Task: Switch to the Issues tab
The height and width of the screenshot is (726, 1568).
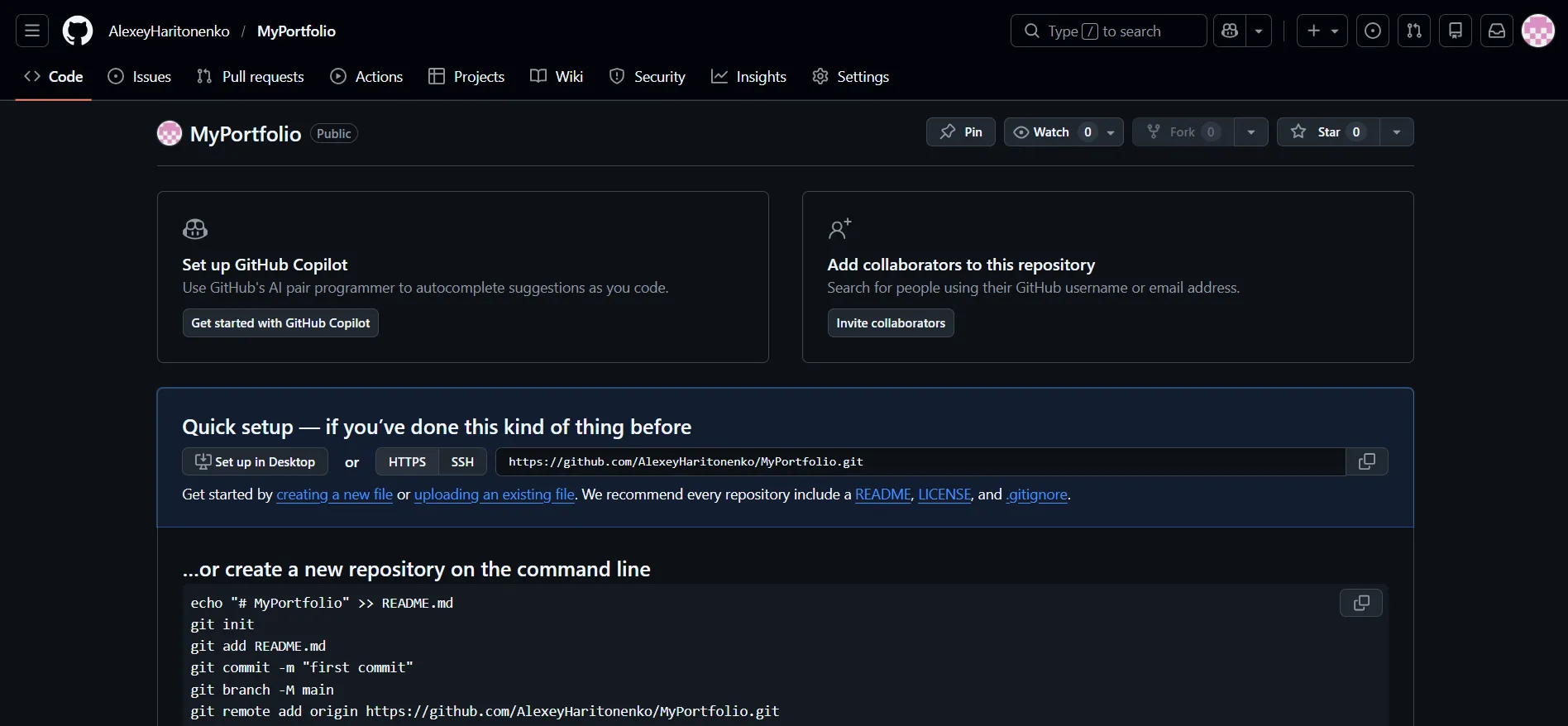Action: pos(140,76)
